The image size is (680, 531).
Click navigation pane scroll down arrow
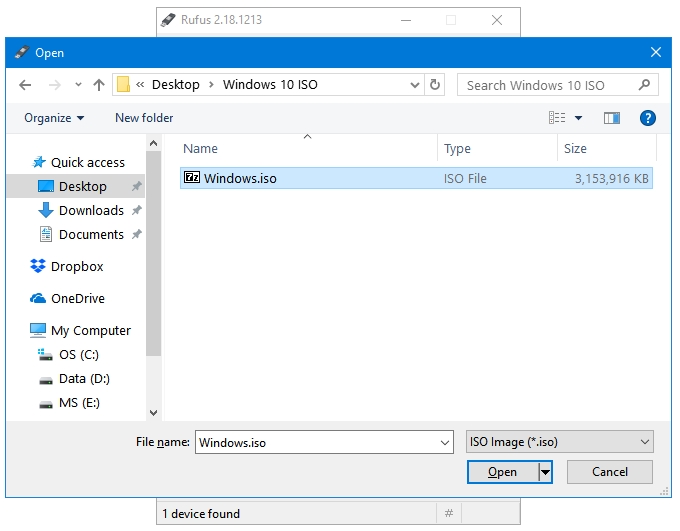click(x=154, y=413)
